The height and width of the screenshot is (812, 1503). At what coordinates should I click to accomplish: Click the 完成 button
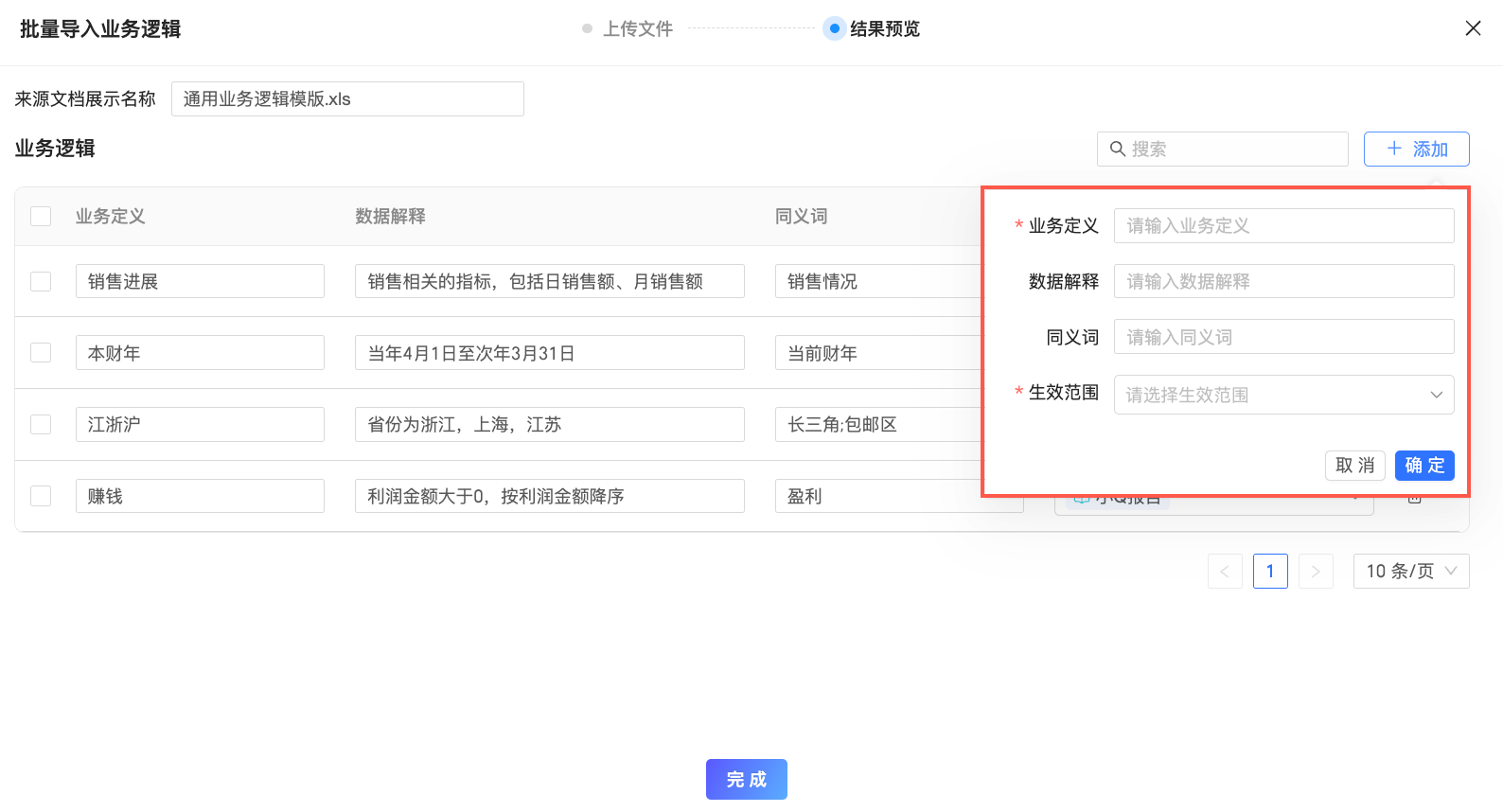pos(747,779)
